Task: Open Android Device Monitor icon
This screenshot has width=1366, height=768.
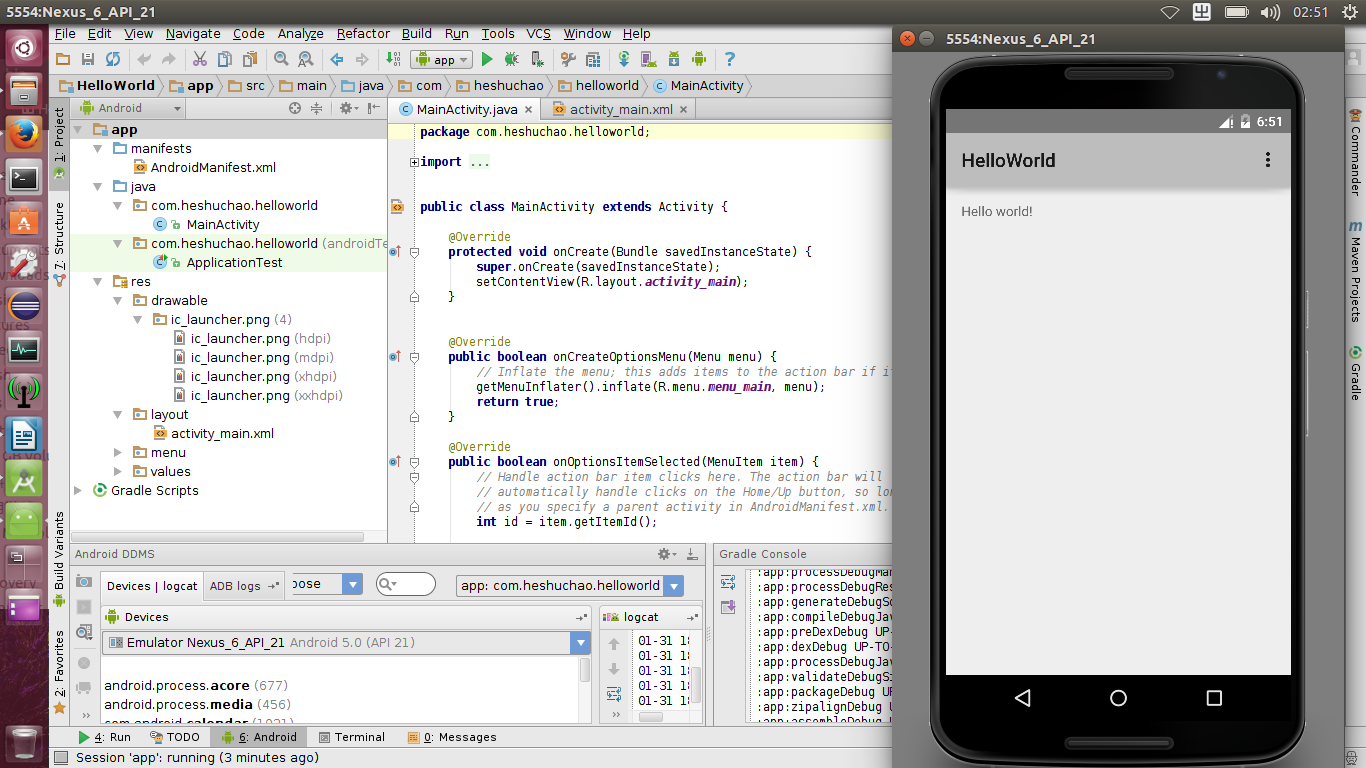Action: pos(698,60)
